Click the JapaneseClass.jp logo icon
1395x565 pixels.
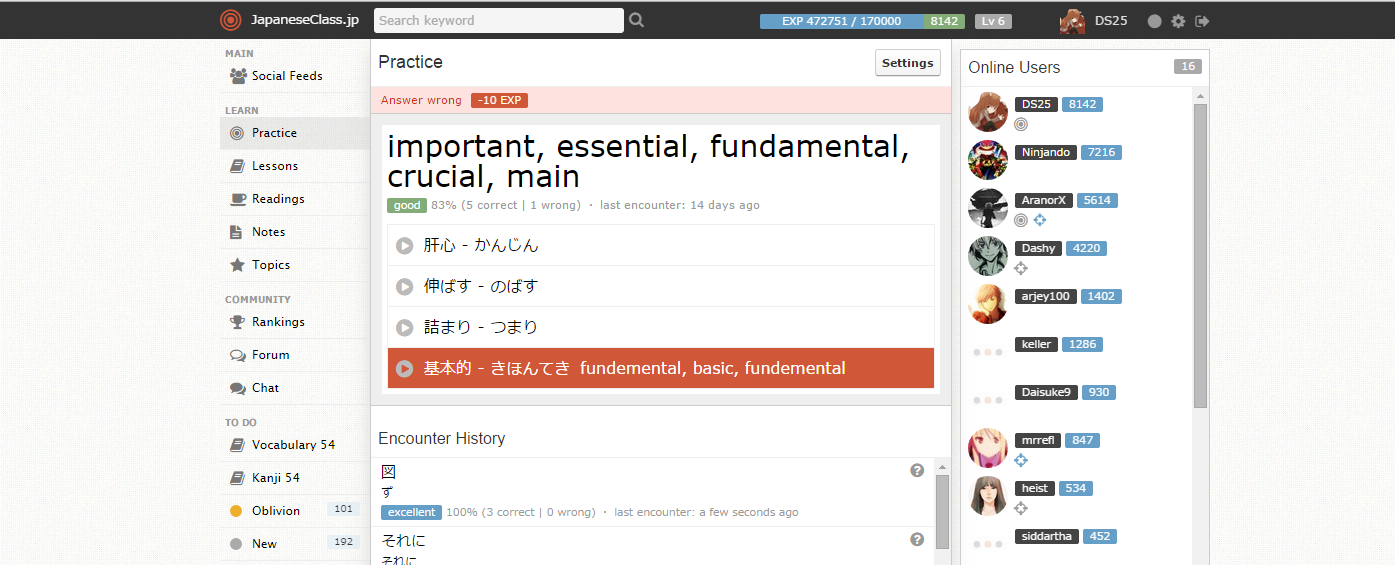231,20
